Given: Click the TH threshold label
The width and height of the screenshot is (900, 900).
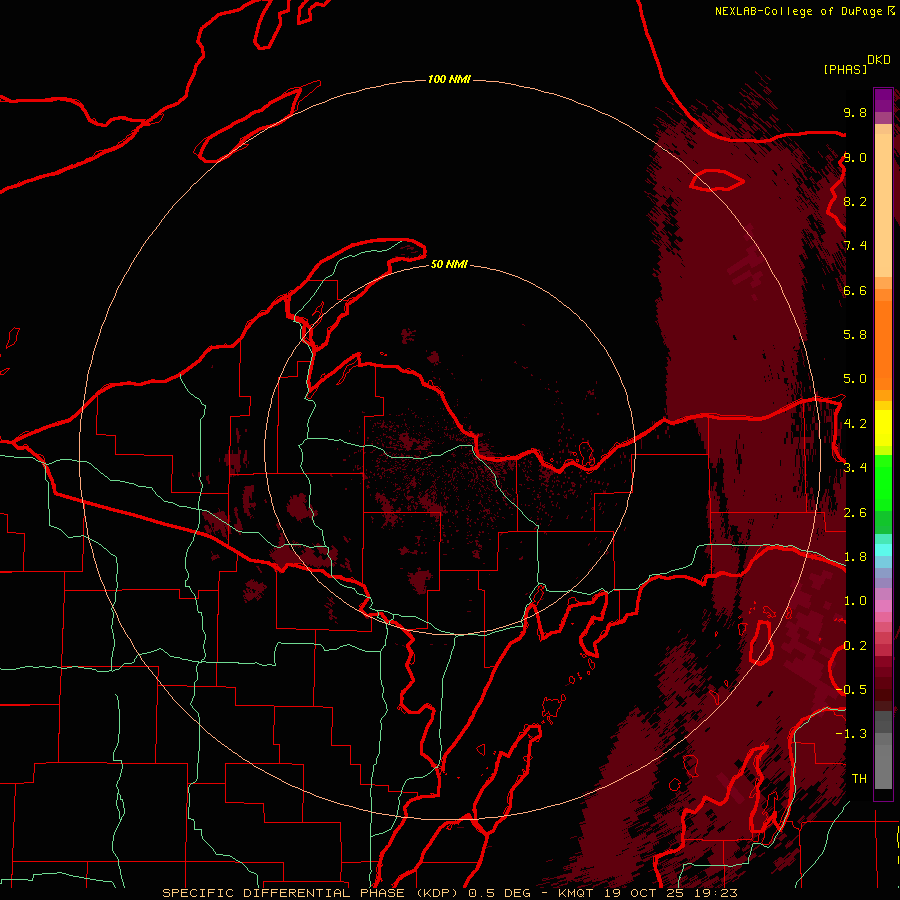Looking at the screenshot, I should pyautogui.click(x=859, y=779).
